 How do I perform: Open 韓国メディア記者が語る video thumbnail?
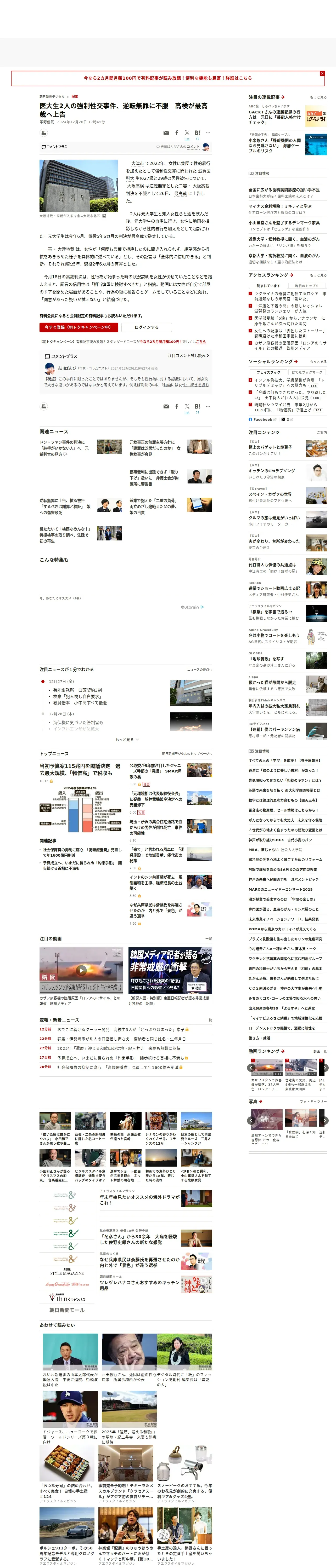point(170,970)
